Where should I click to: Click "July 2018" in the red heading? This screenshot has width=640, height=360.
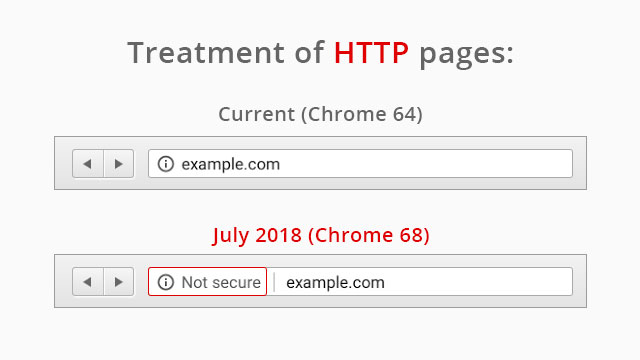(257, 236)
